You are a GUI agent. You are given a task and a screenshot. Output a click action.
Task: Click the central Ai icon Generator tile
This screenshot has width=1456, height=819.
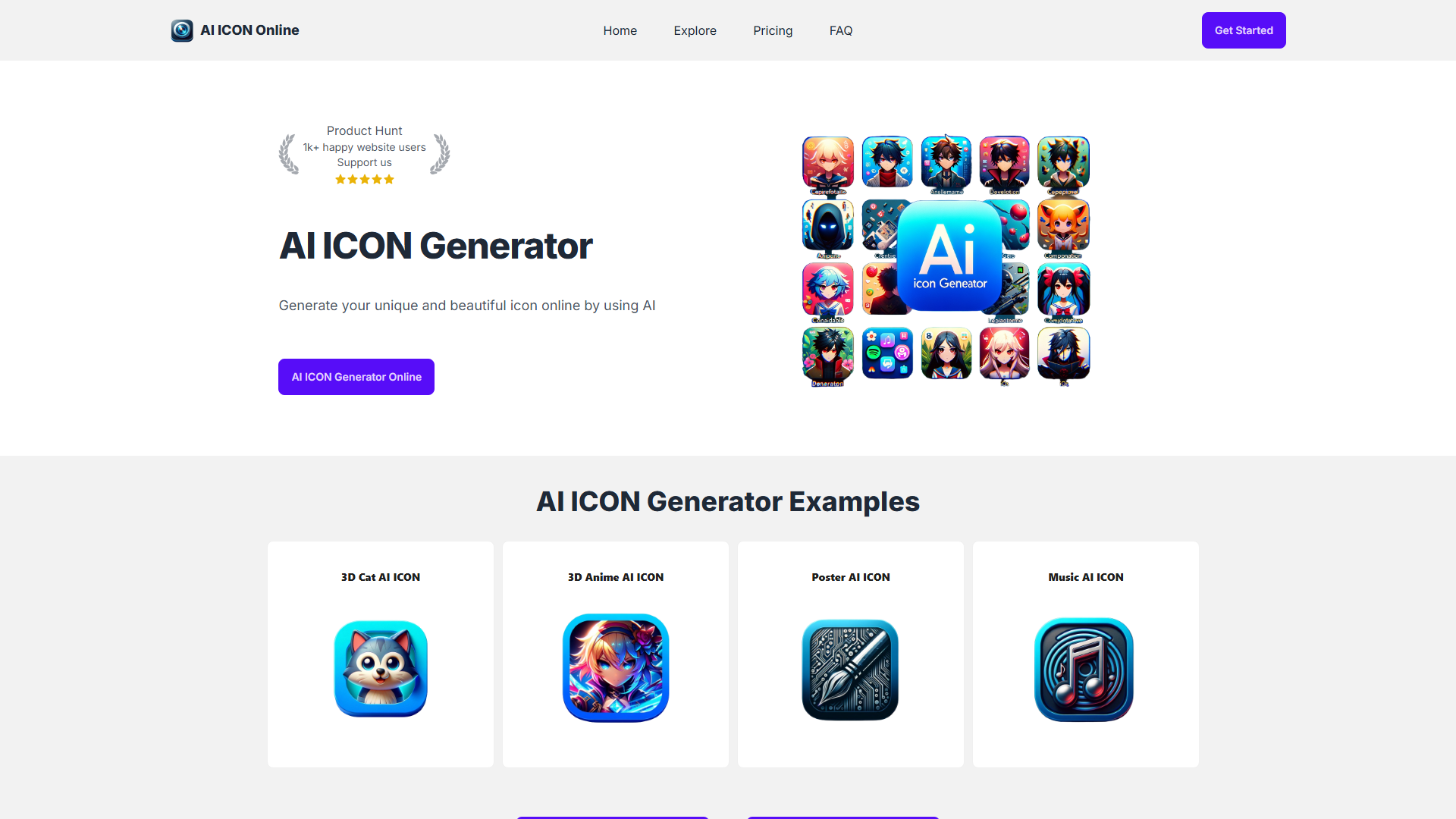[949, 256]
